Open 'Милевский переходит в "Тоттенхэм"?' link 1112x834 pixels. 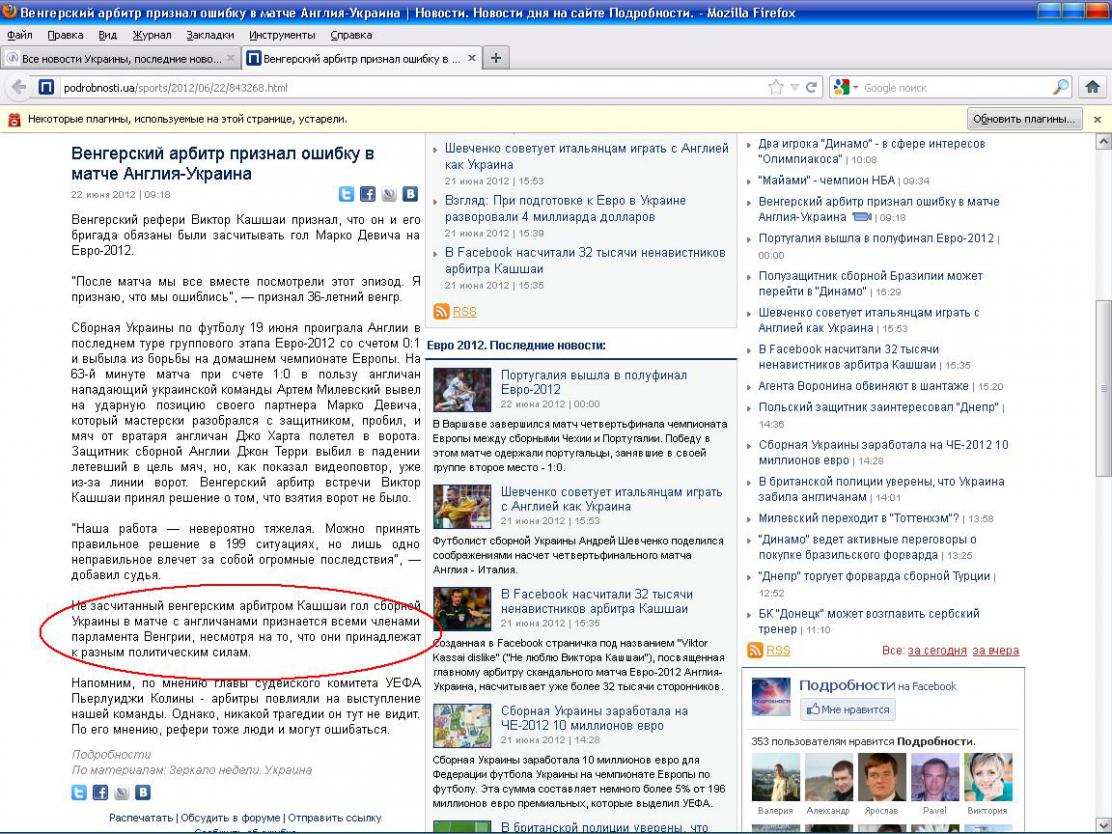point(858,518)
